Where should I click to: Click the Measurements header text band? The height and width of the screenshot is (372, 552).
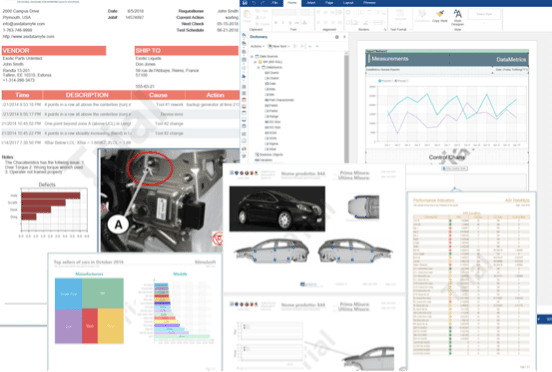(390, 59)
